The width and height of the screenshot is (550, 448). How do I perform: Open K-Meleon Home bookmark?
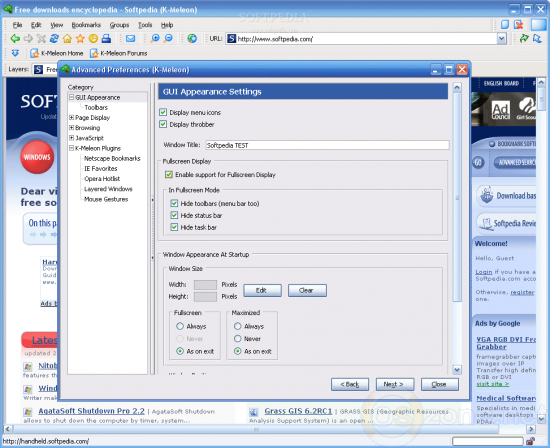tap(56, 53)
